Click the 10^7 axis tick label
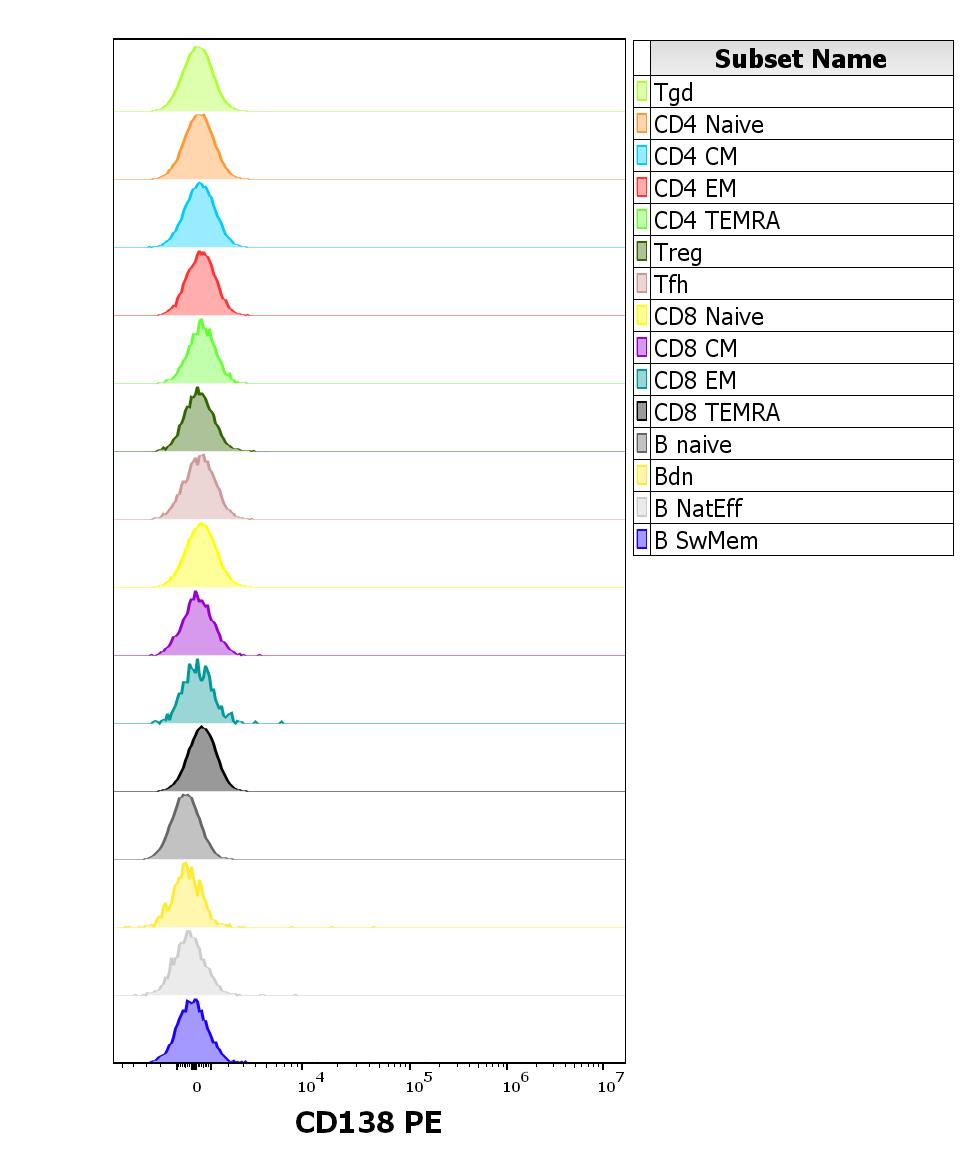 point(611,1083)
